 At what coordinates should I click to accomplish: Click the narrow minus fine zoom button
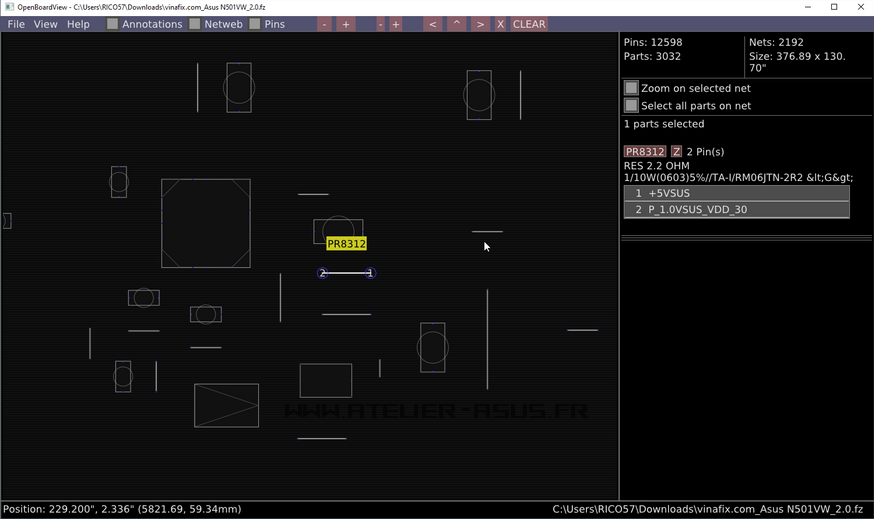pyautogui.click(x=380, y=24)
